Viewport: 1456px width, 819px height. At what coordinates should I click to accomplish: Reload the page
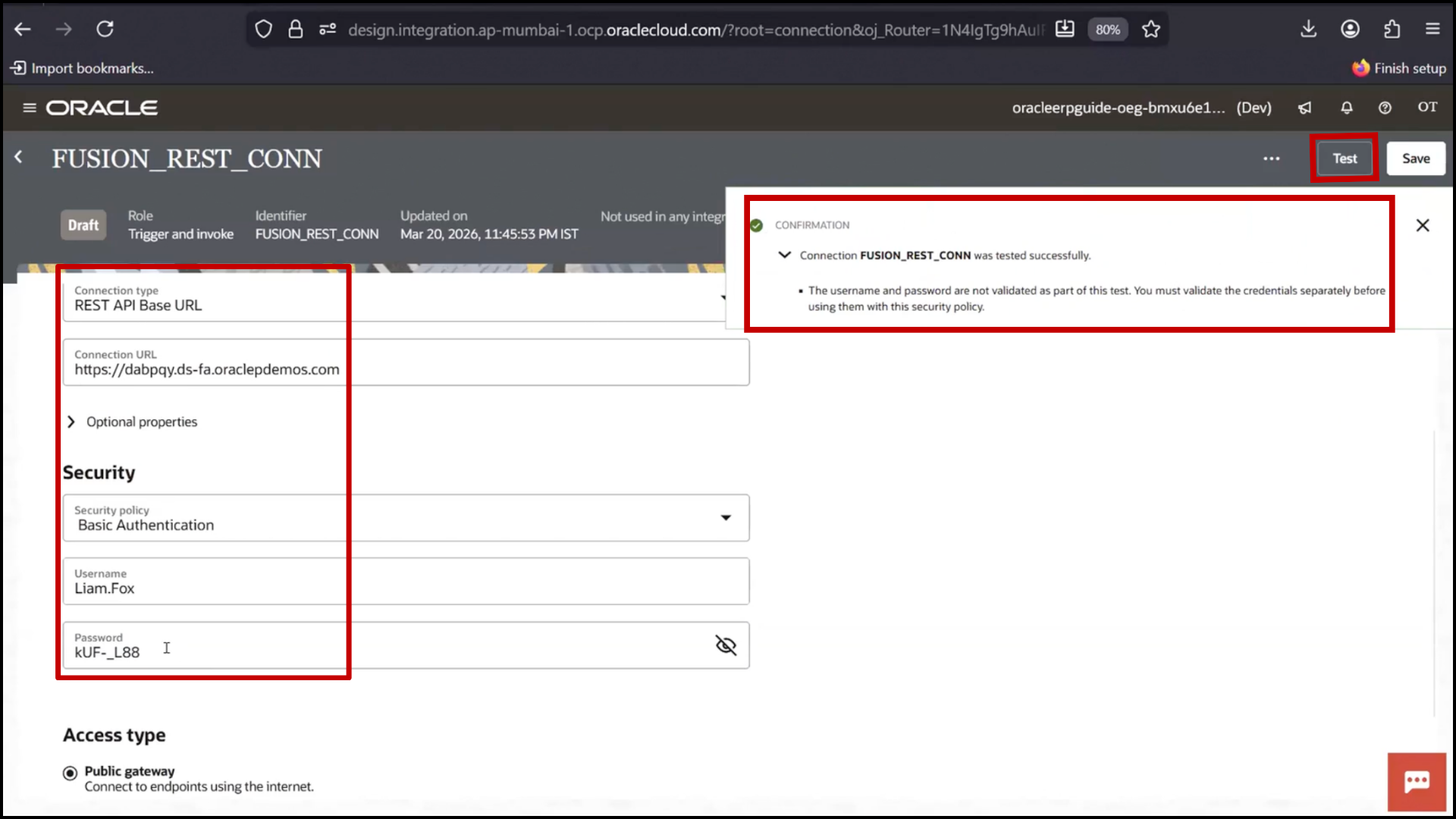click(x=105, y=30)
